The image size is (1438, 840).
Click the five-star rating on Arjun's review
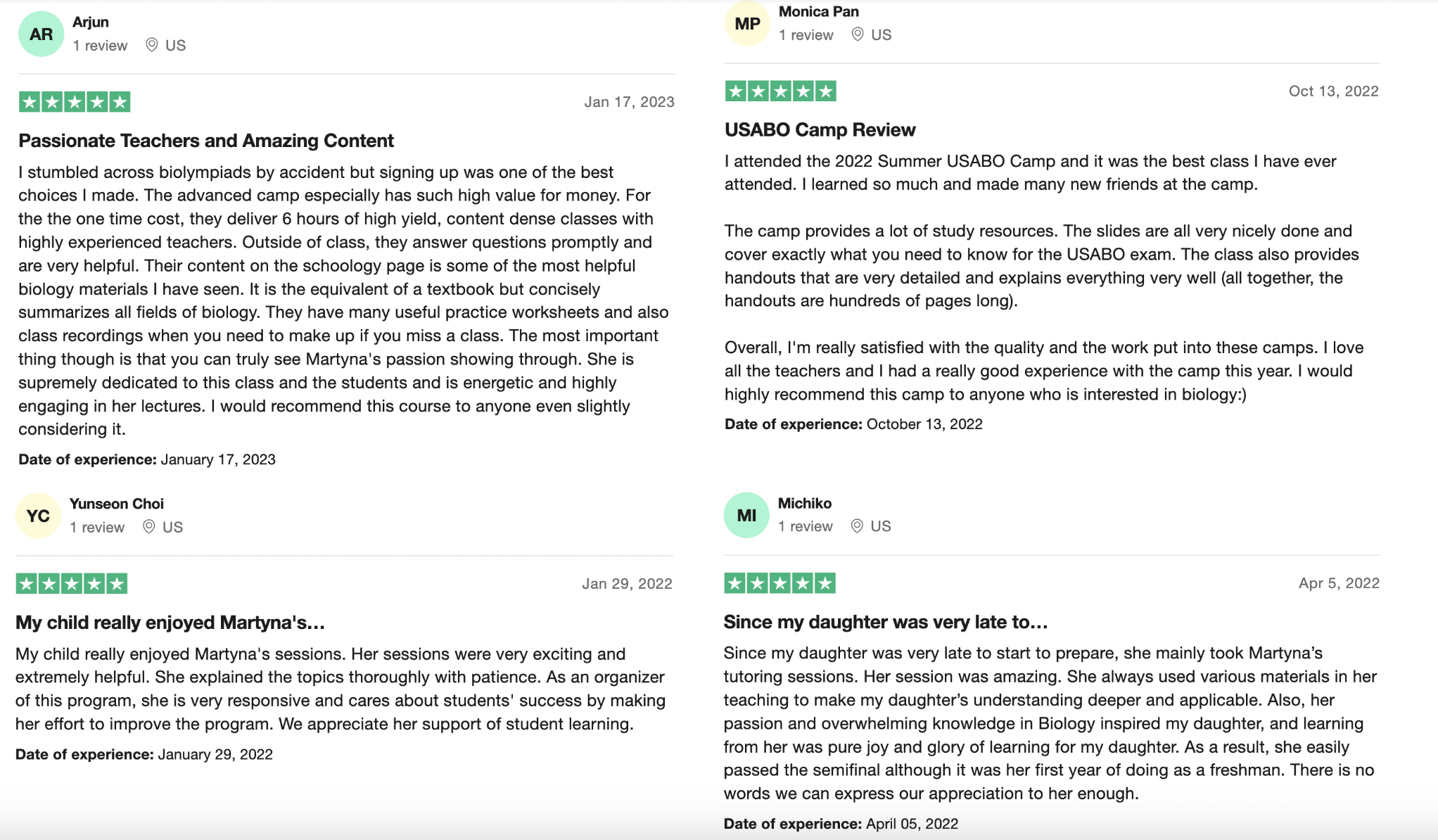[75, 102]
